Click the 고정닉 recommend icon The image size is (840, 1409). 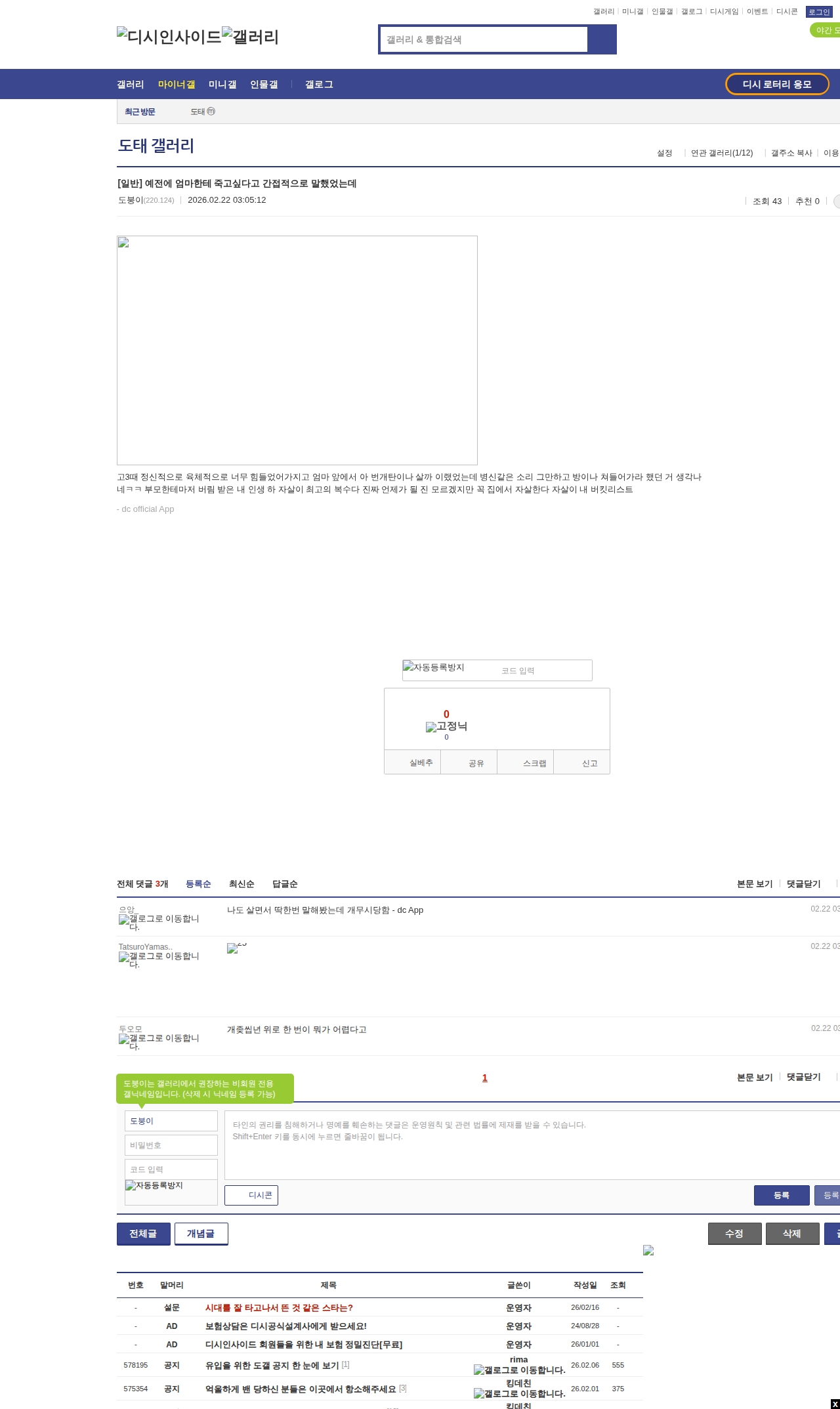coord(446,726)
